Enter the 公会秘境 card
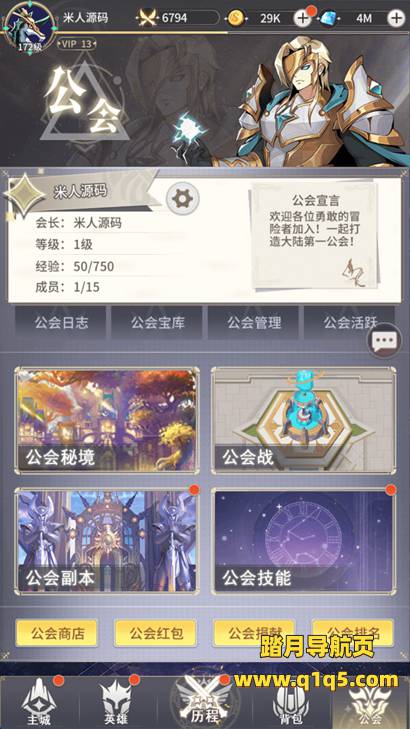 pos(107,420)
